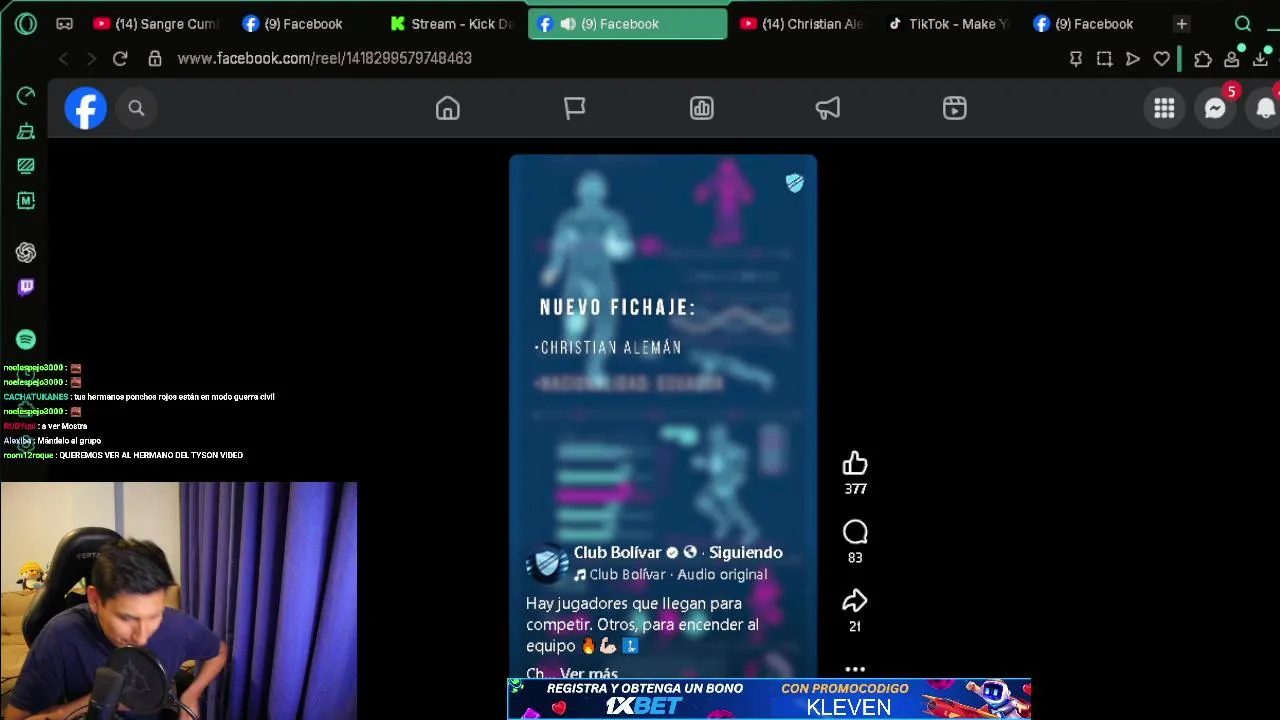Open GX Control speedometer icon in sidebar

click(26, 96)
